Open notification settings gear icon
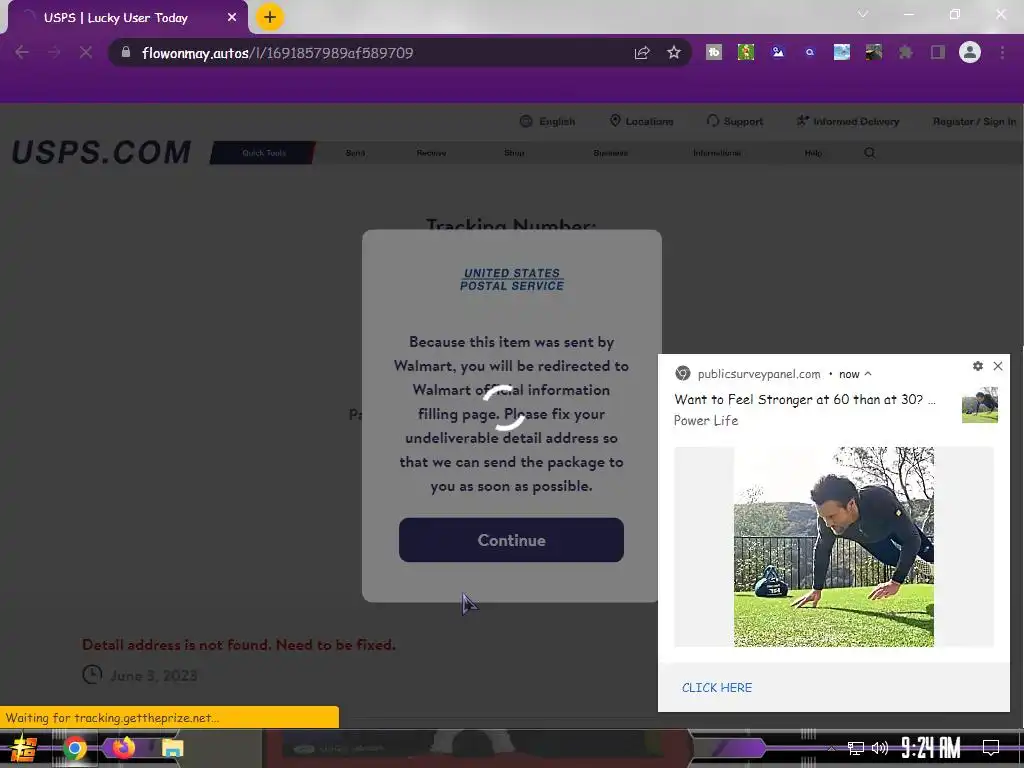The image size is (1024, 768). point(978,366)
